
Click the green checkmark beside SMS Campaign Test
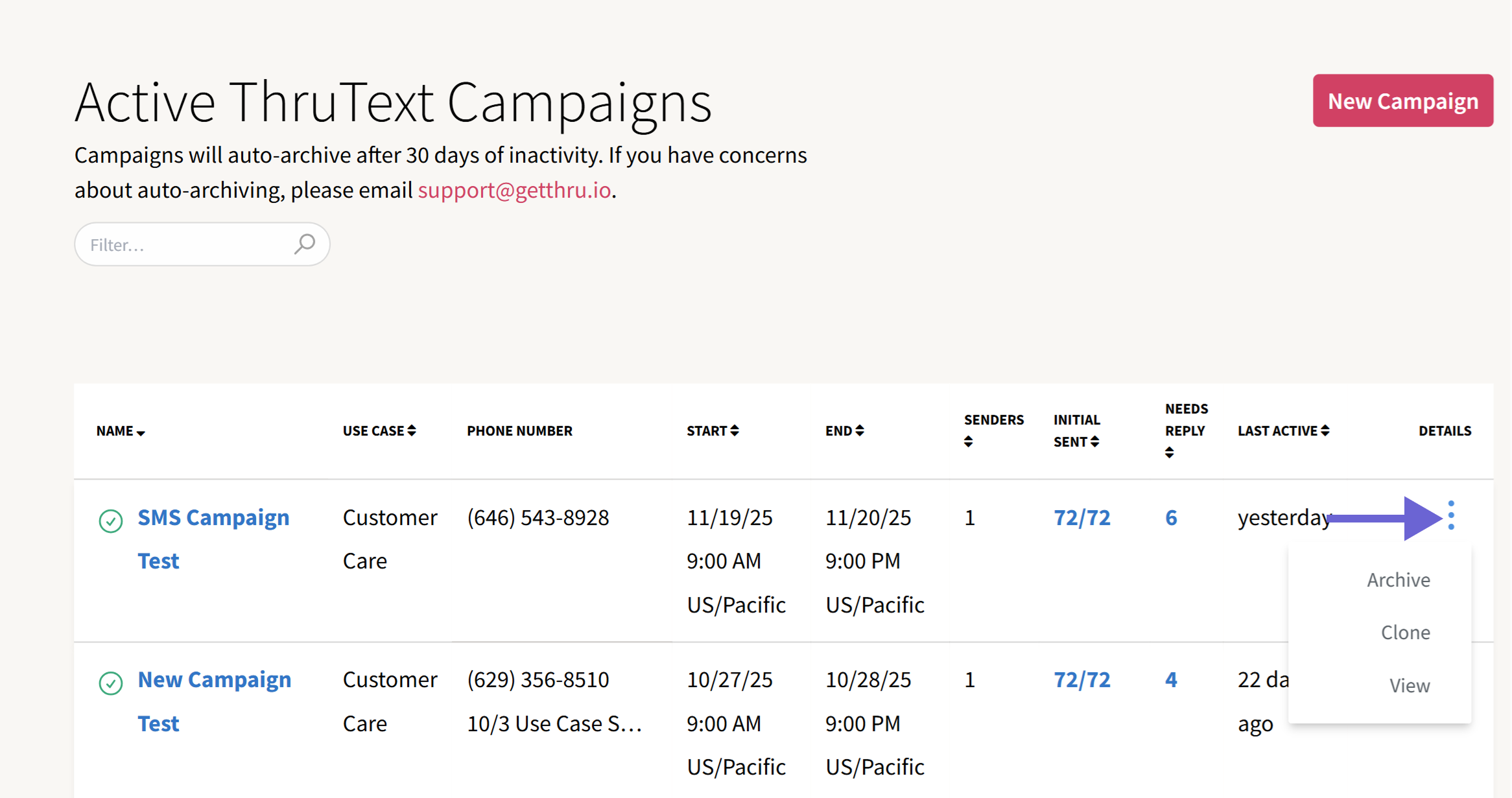110,521
